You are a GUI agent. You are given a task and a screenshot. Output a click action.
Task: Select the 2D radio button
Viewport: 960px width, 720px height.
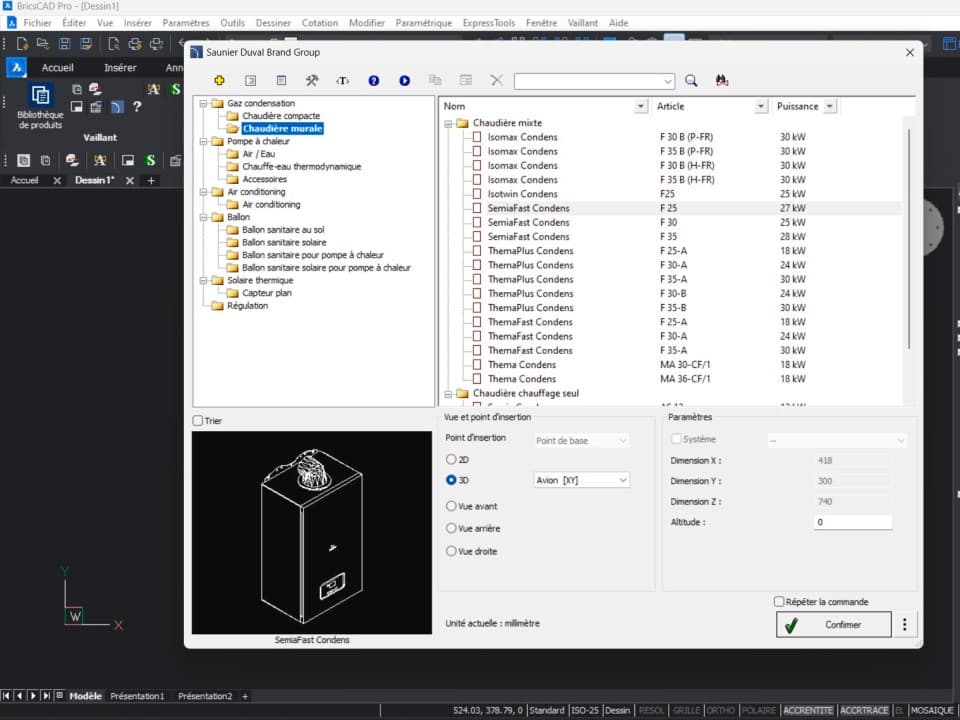pyautogui.click(x=452, y=459)
